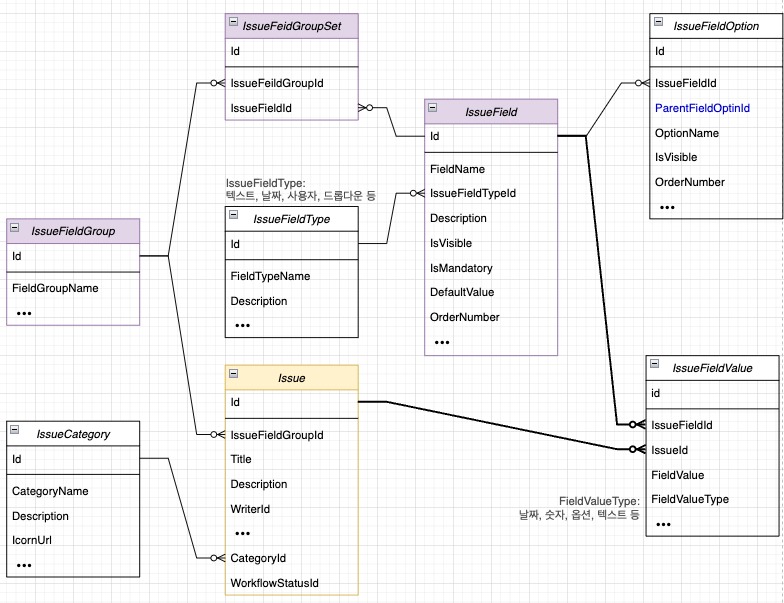Collapse the IssueFieldOption table
The image size is (784, 603).
click(658, 22)
